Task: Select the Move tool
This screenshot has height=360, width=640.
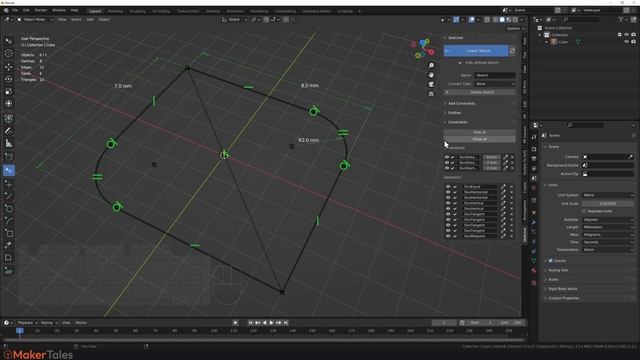Action: [9, 67]
